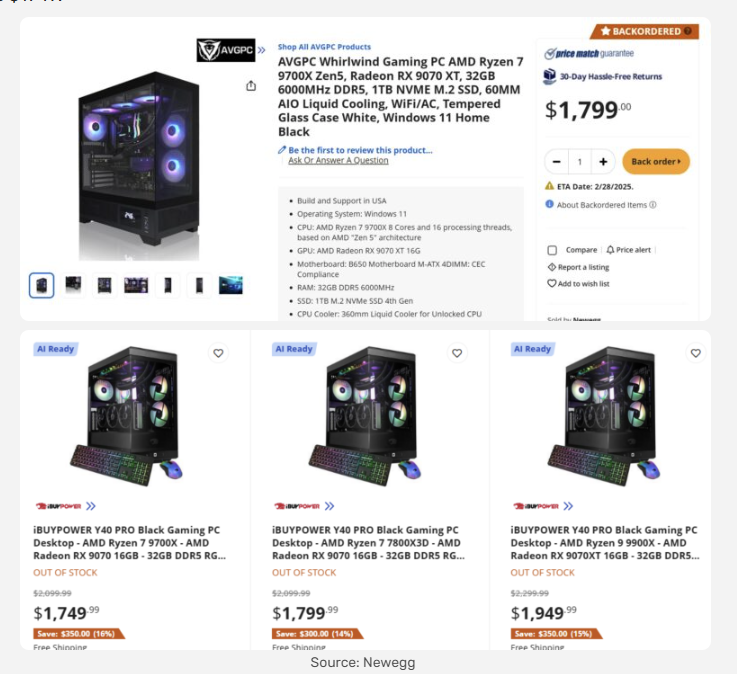The height and width of the screenshot is (674, 737).
Task: Click the Back order button
Action: [656, 162]
